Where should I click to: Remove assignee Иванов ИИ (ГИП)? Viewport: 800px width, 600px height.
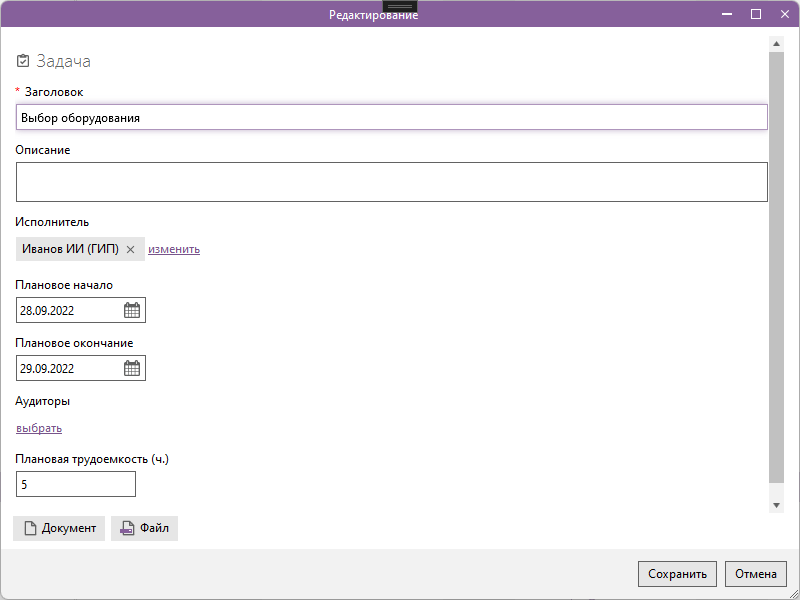click(x=130, y=249)
